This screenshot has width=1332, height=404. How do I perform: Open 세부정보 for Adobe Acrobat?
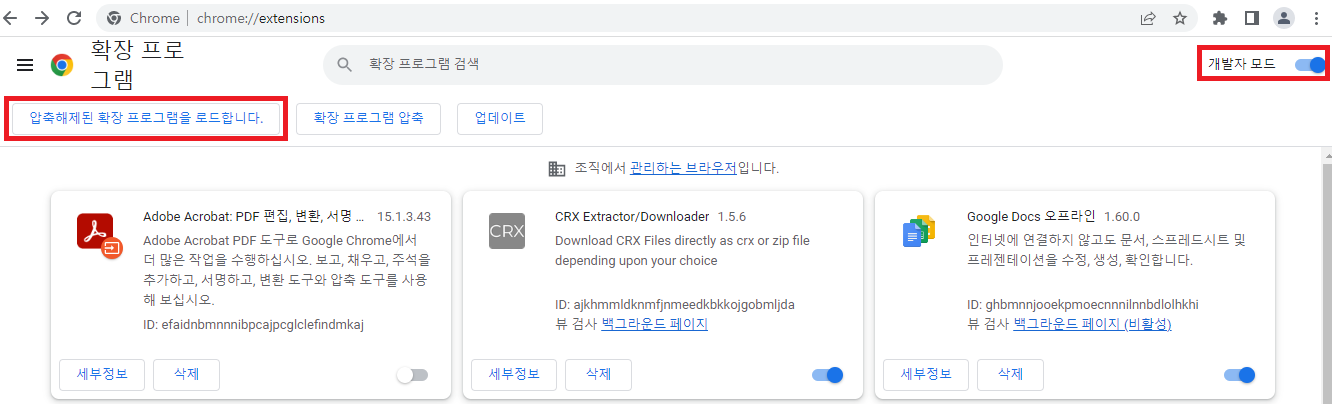pyautogui.click(x=102, y=375)
